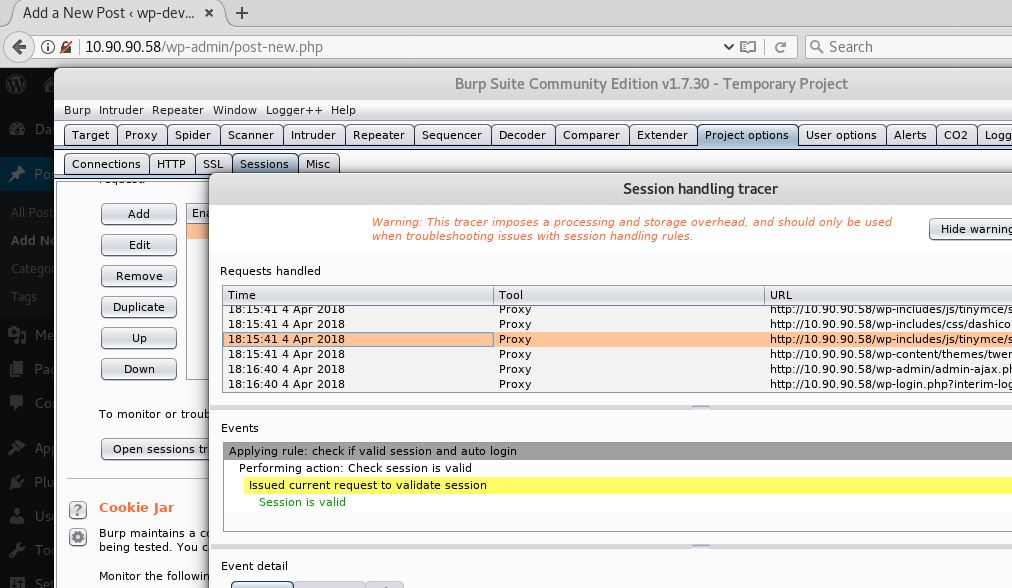Open the Comments icon in the WordPress sidebar

(x=17, y=403)
